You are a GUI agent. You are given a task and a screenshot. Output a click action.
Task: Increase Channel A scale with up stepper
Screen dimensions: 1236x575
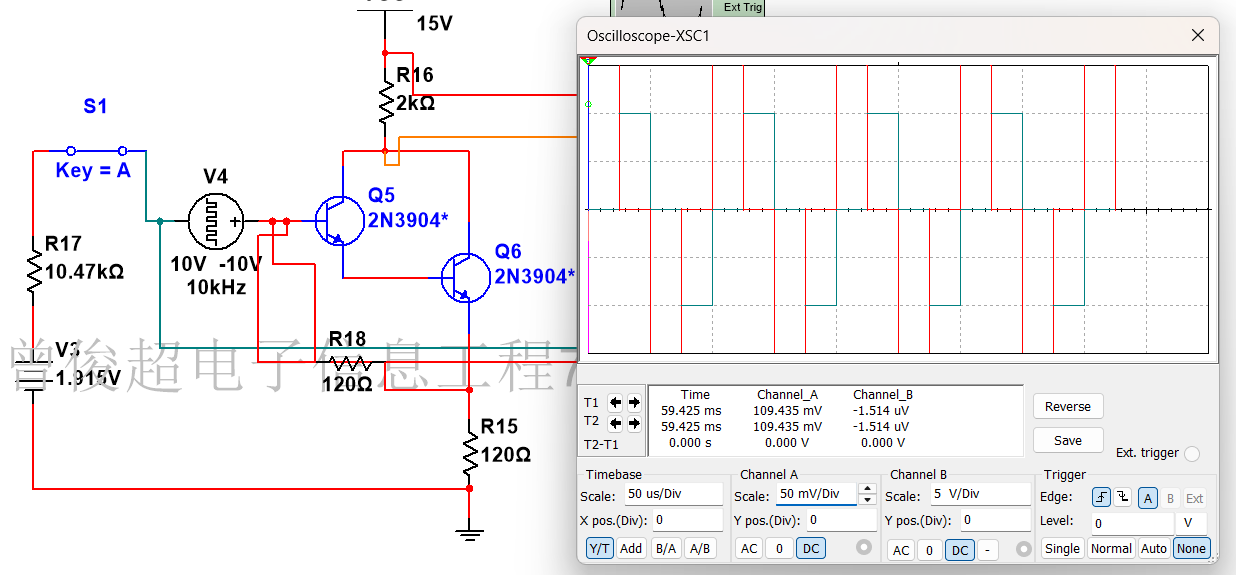point(867,489)
